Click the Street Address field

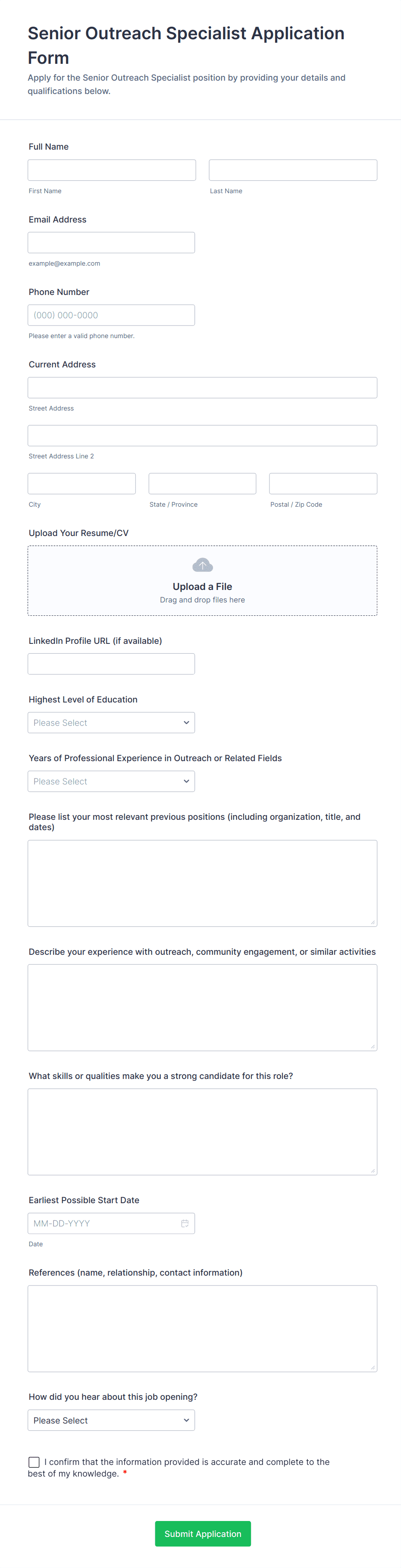coord(202,387)
